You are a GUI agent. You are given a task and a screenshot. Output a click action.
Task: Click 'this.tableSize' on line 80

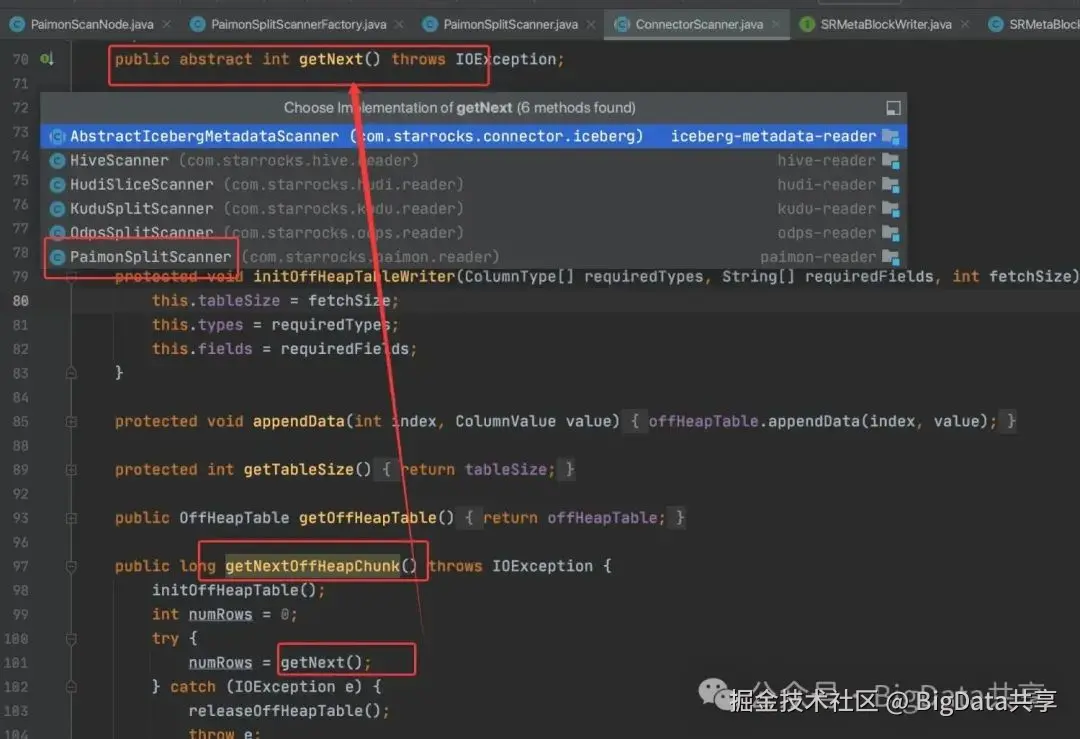[216, 300]
